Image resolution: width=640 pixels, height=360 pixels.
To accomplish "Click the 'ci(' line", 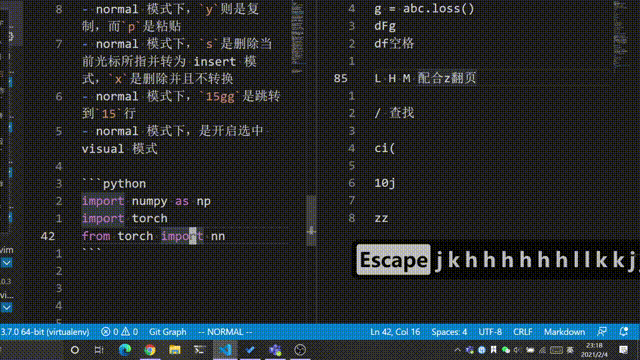I will 384,148.
